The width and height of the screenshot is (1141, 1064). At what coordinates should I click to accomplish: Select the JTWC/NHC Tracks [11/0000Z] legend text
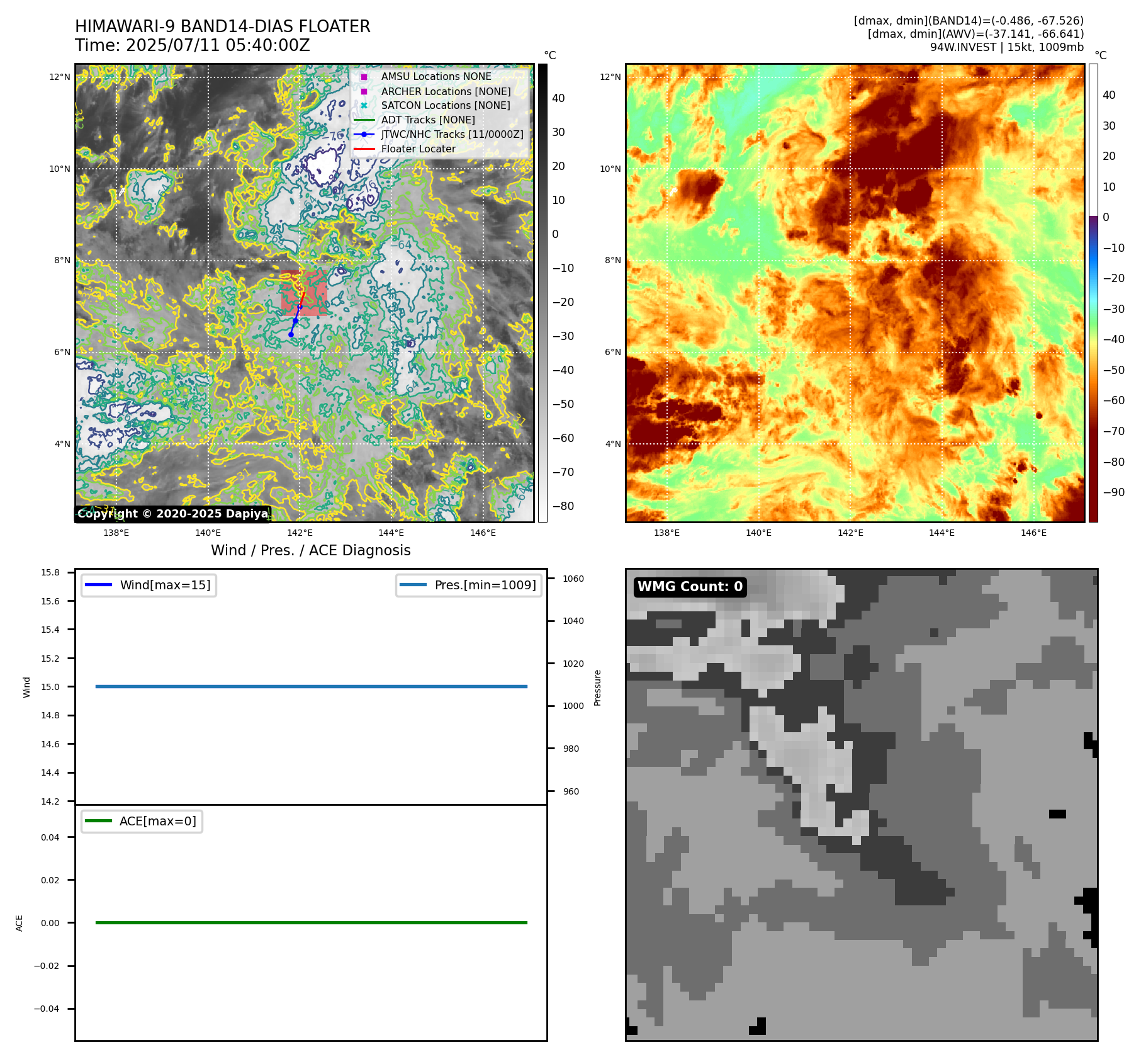click(x=452, y=135)
